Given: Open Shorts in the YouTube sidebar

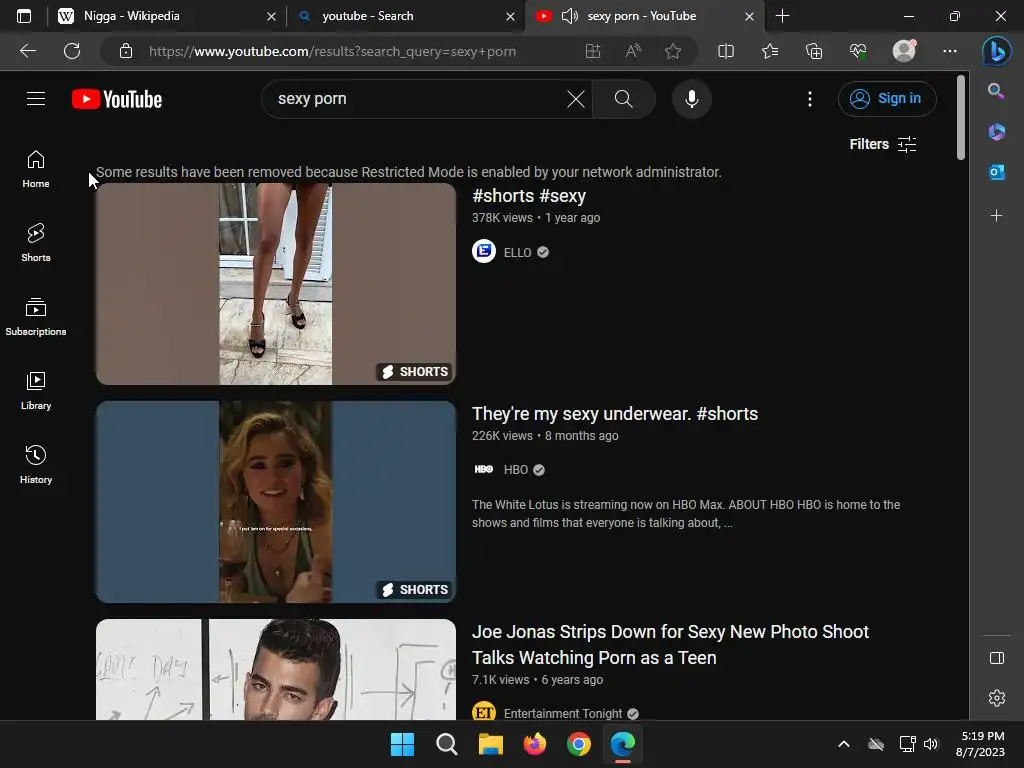Looking at the screenshot, I should click(36, 242).
